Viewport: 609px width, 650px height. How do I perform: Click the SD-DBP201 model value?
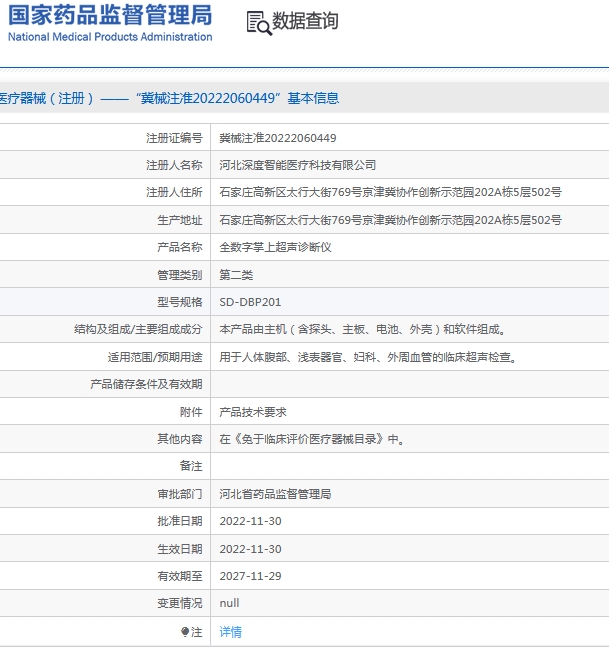tap(250, 302)
